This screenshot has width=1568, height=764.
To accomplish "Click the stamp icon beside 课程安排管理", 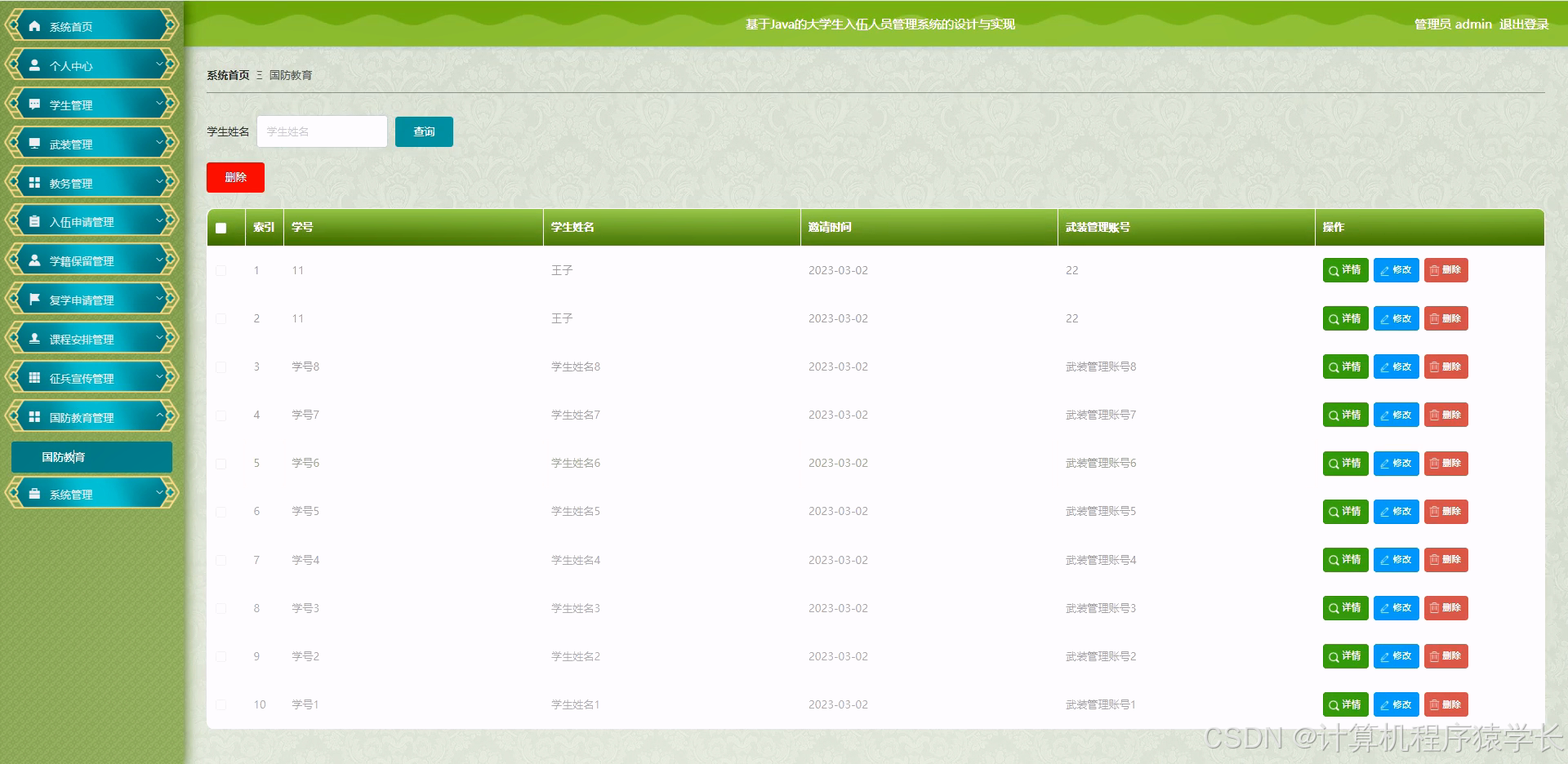I will (x=34, y=339).
